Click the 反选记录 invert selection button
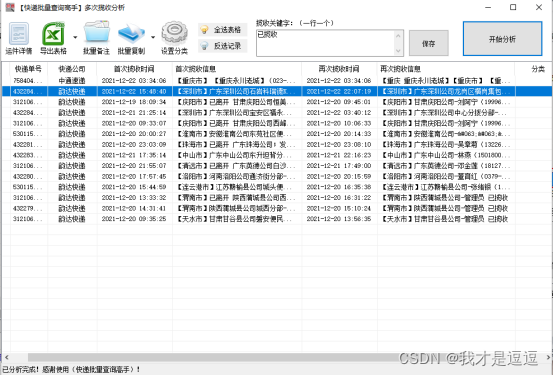Image resolution: width=554 pixels, height=376 pixels. pyautogui.click(x=222, y=46)
